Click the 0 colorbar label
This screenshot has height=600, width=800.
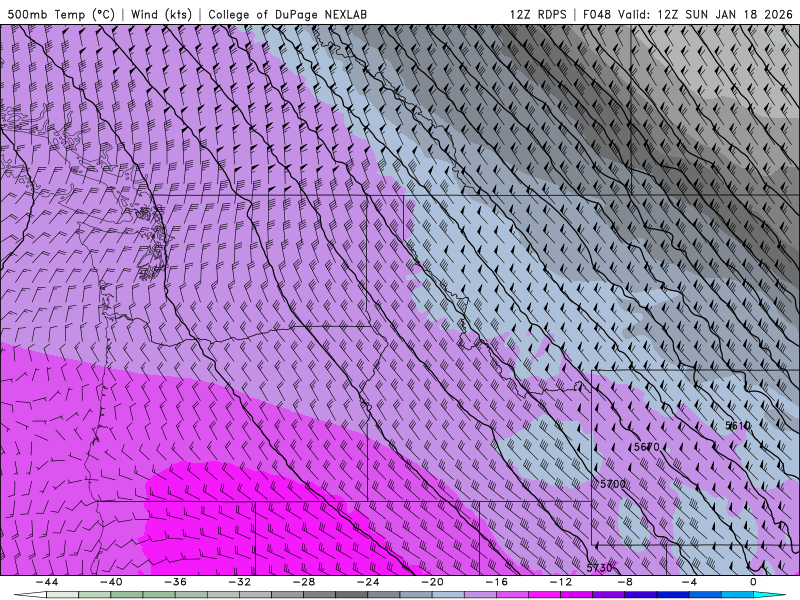(753, 582)
